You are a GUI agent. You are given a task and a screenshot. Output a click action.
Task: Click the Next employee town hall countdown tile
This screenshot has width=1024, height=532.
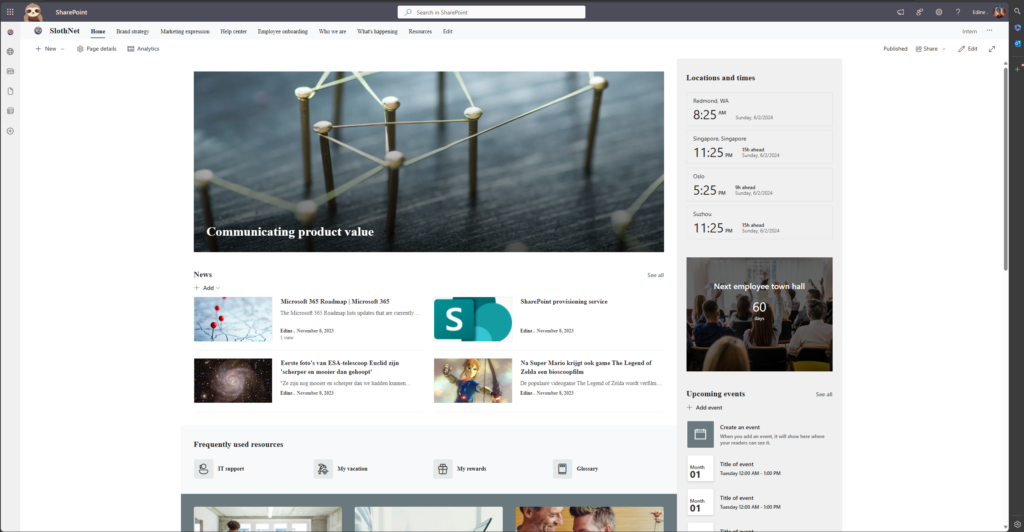click(759, 314)
